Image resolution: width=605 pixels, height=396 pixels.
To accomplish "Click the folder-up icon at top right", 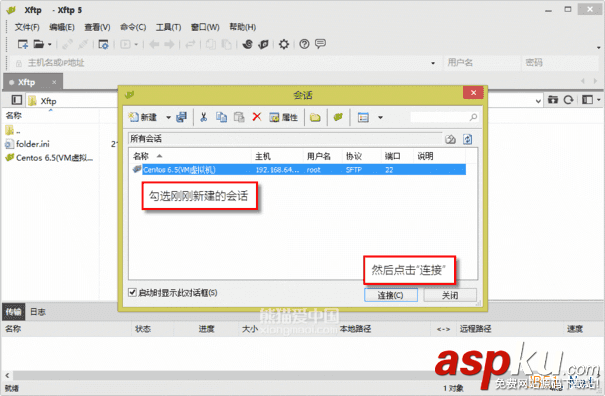I will [x=553, y=100].
